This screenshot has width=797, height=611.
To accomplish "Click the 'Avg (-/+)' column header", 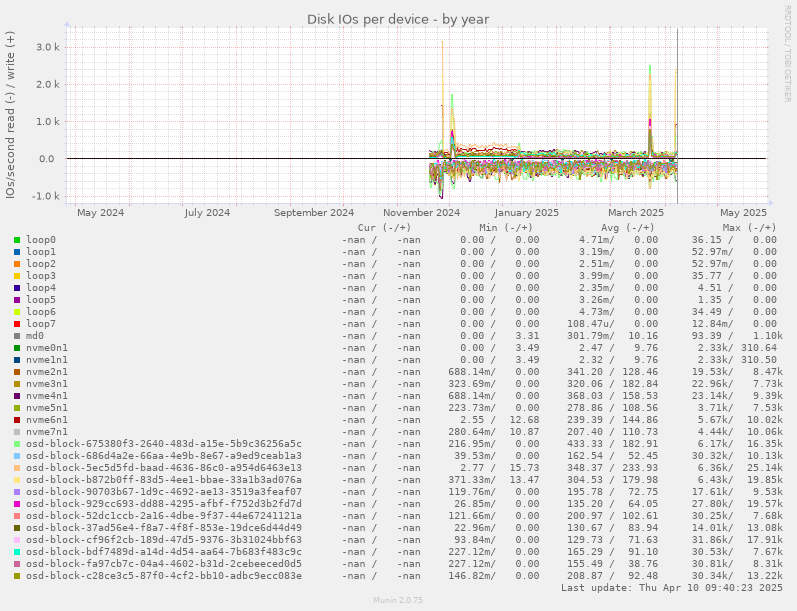I will (628, 228).
